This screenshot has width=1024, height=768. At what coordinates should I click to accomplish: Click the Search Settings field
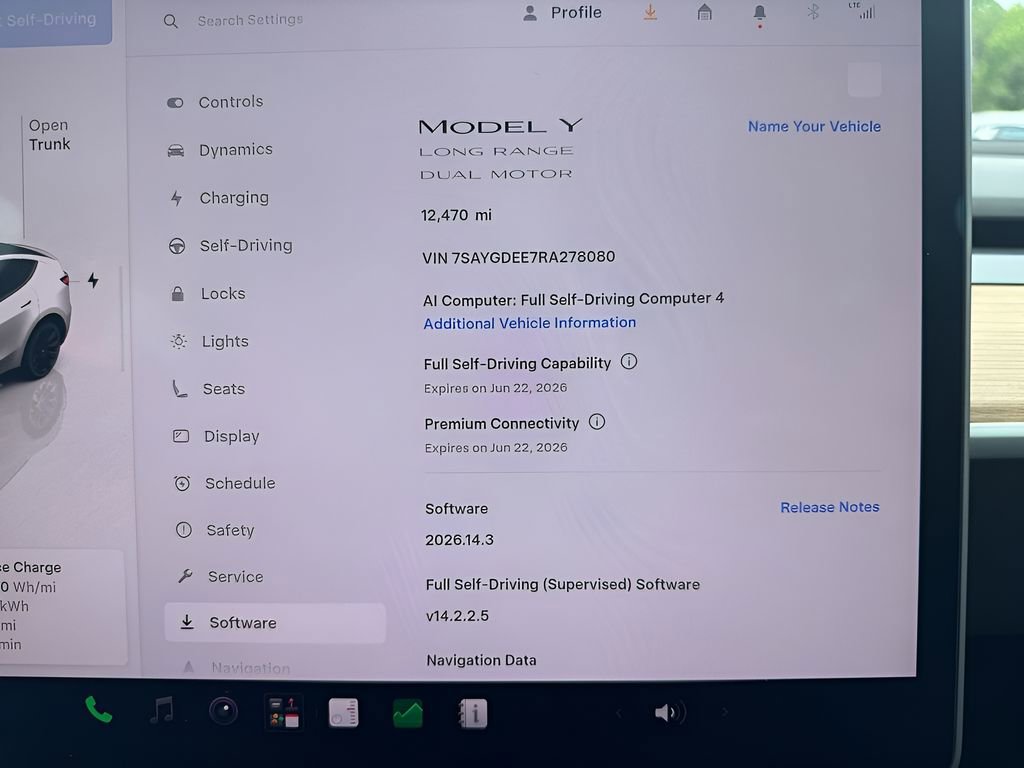click(x=250, y=20)
